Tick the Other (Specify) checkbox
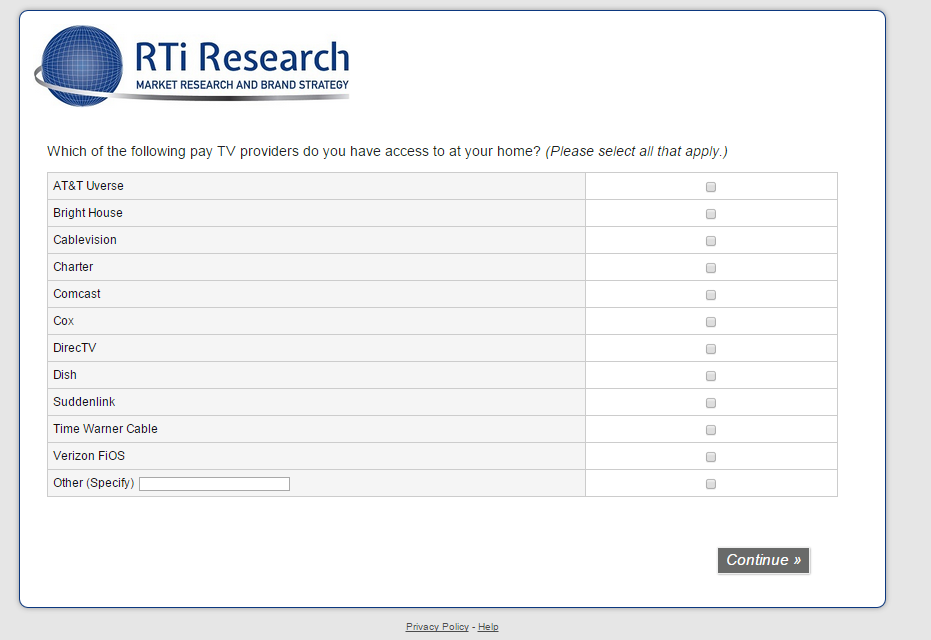Viewport: 931px width, 640px height. 711,484
